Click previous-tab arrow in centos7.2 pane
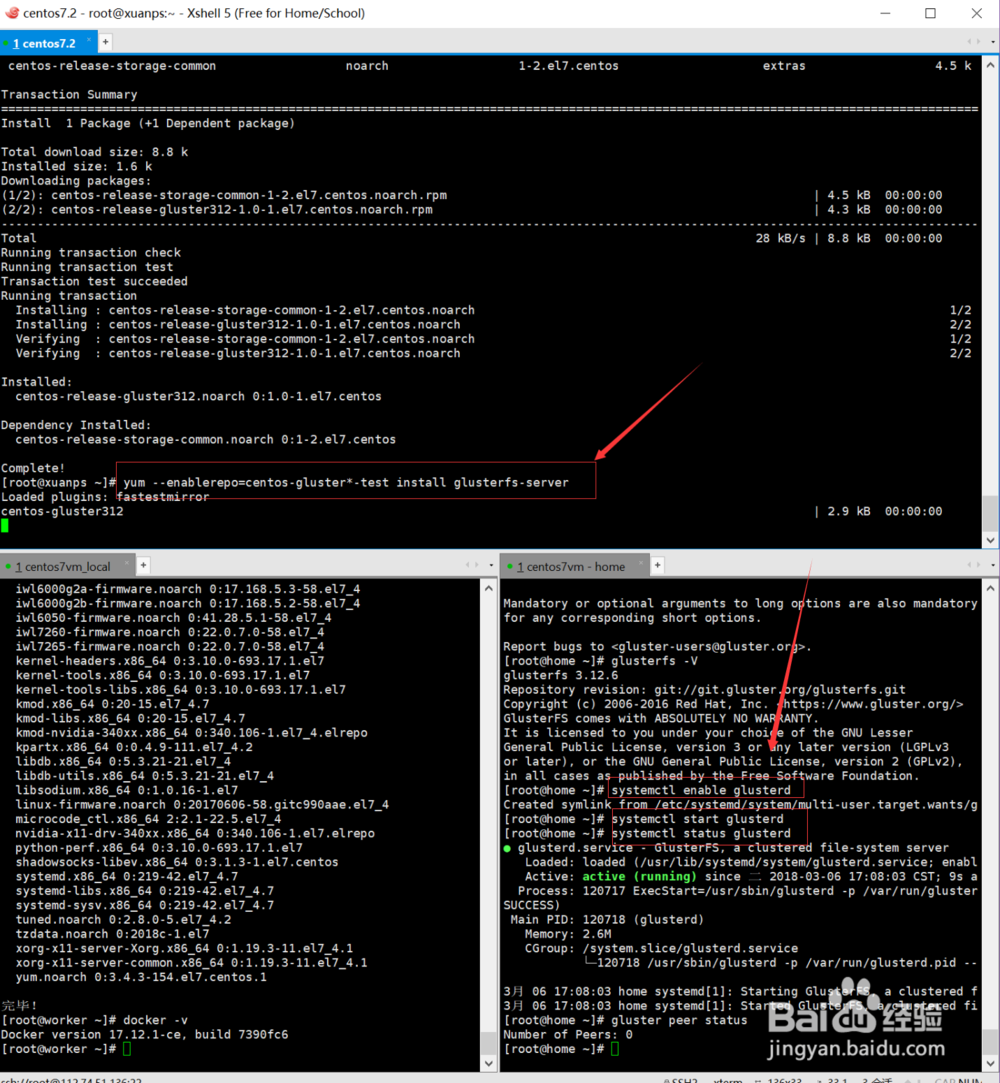Viewport: 1000px width, 1083px height. 970,42
